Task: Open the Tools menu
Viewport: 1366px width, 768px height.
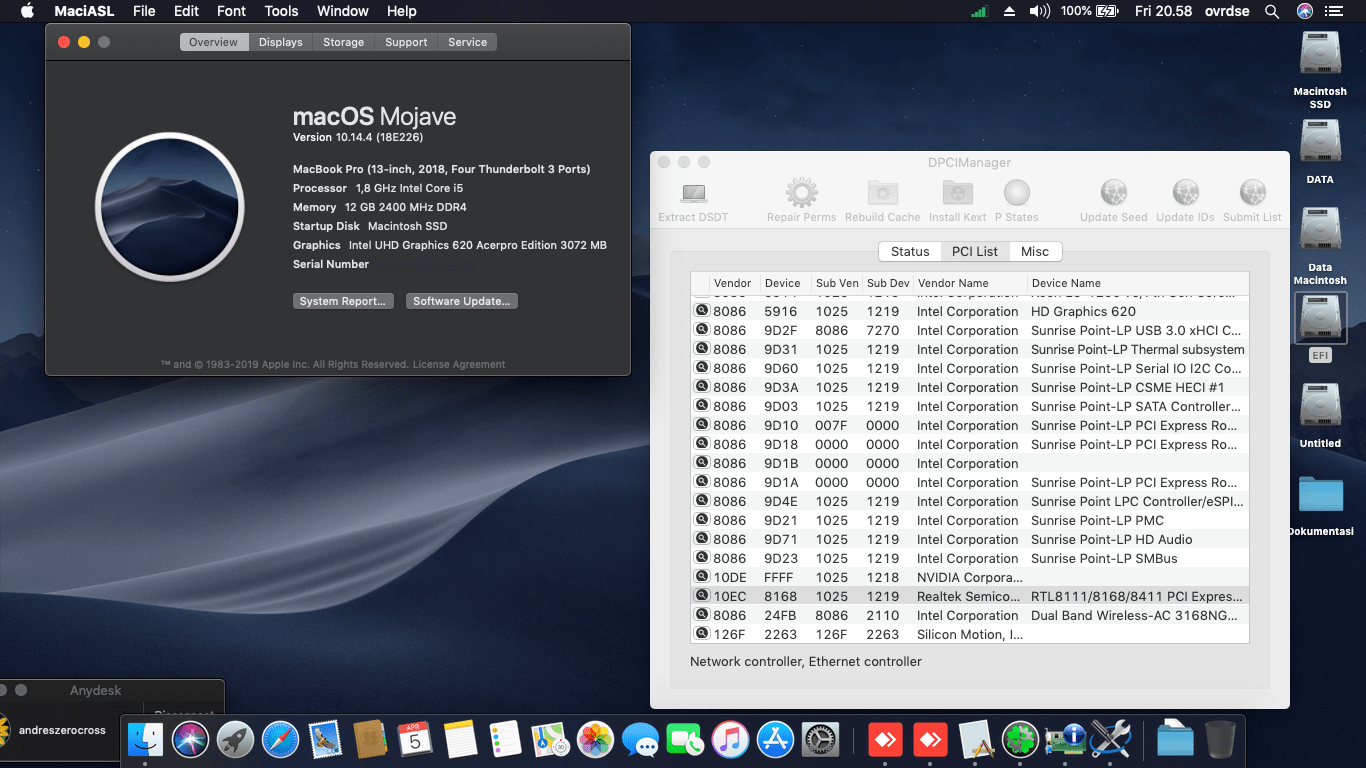Action: coord(281,11)
